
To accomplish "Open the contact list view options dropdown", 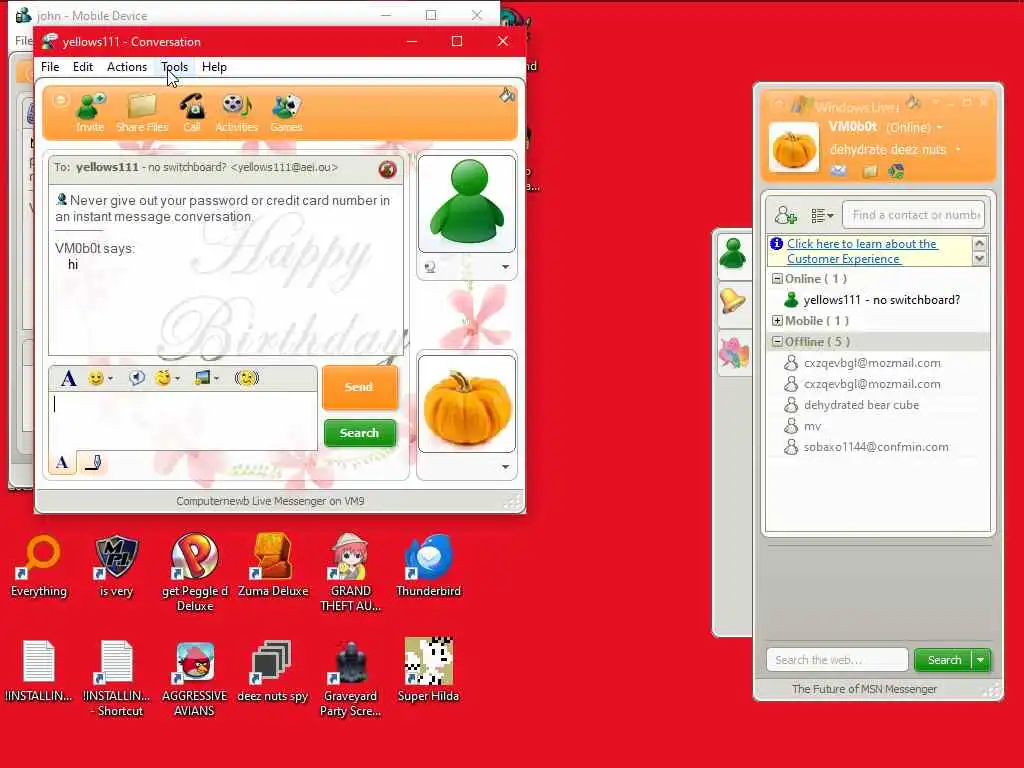I will tap(822, 215).
